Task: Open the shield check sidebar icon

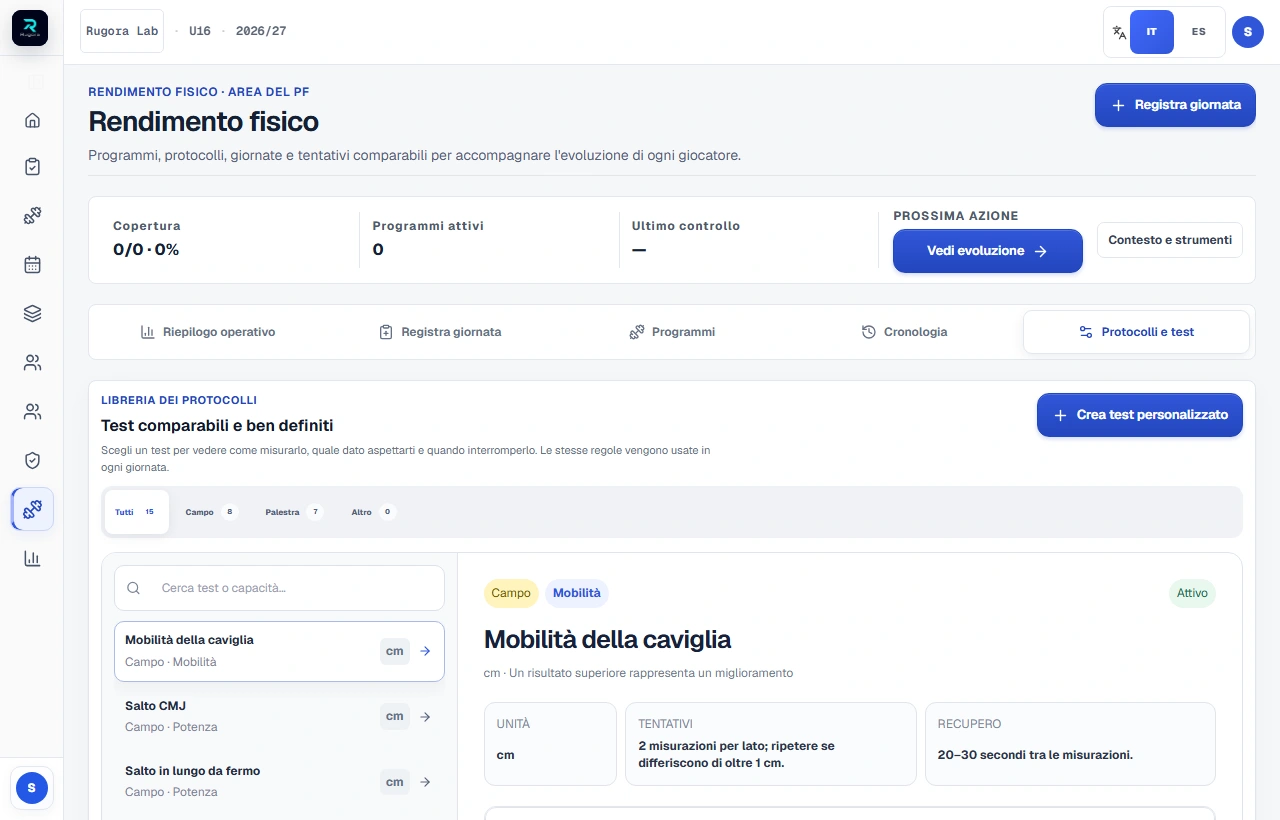Action: click(x=32, y=460)
